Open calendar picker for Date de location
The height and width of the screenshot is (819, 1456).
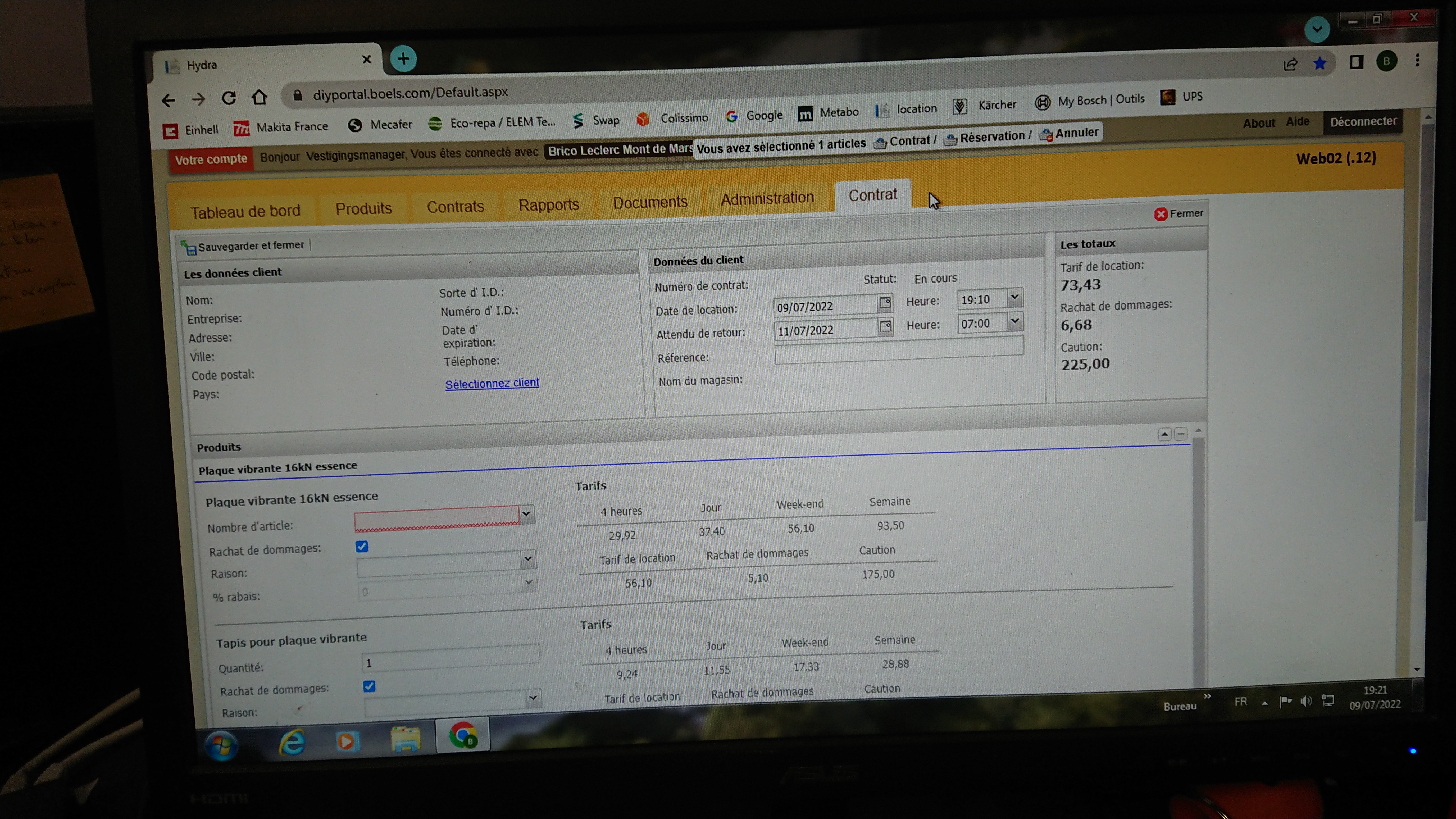pyautogui.click(x=885, y=302)
